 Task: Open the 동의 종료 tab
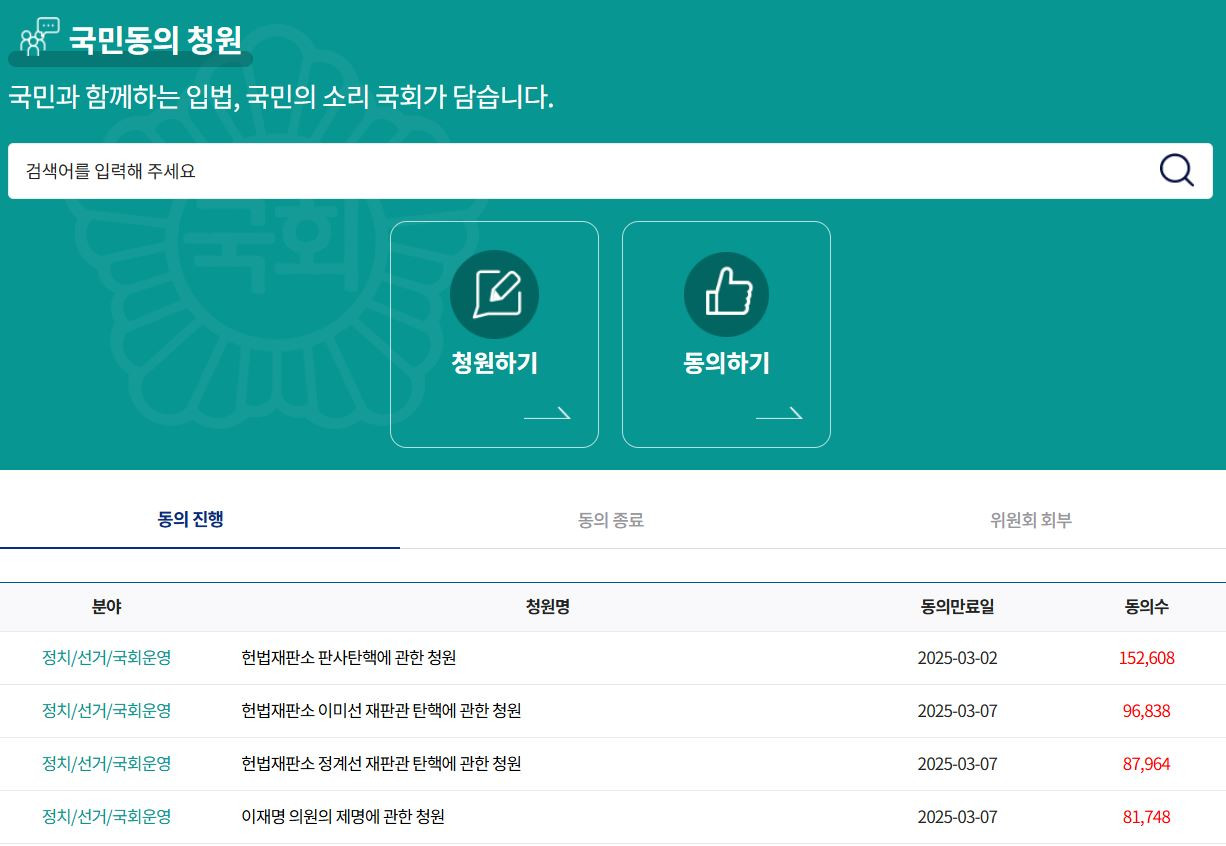click(610, 520)
